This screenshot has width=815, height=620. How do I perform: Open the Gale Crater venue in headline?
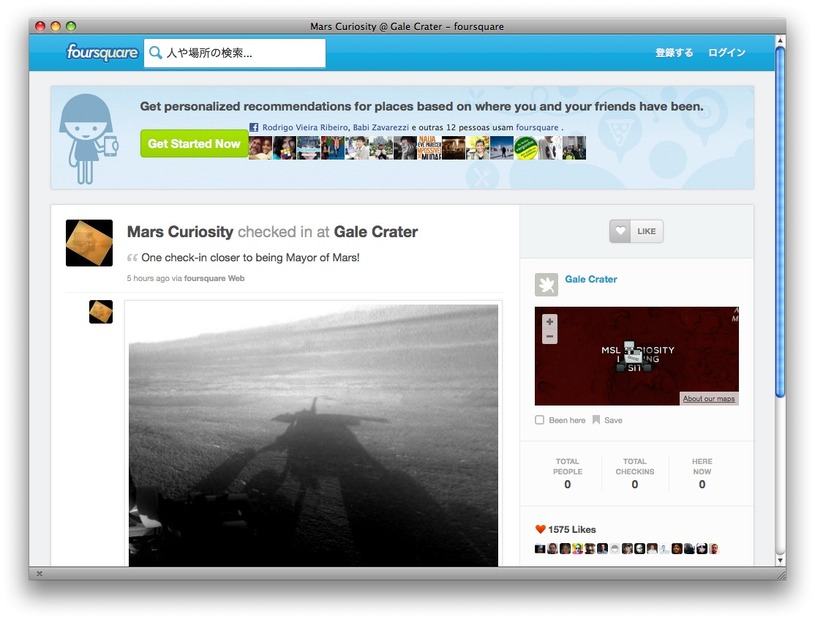376,232
